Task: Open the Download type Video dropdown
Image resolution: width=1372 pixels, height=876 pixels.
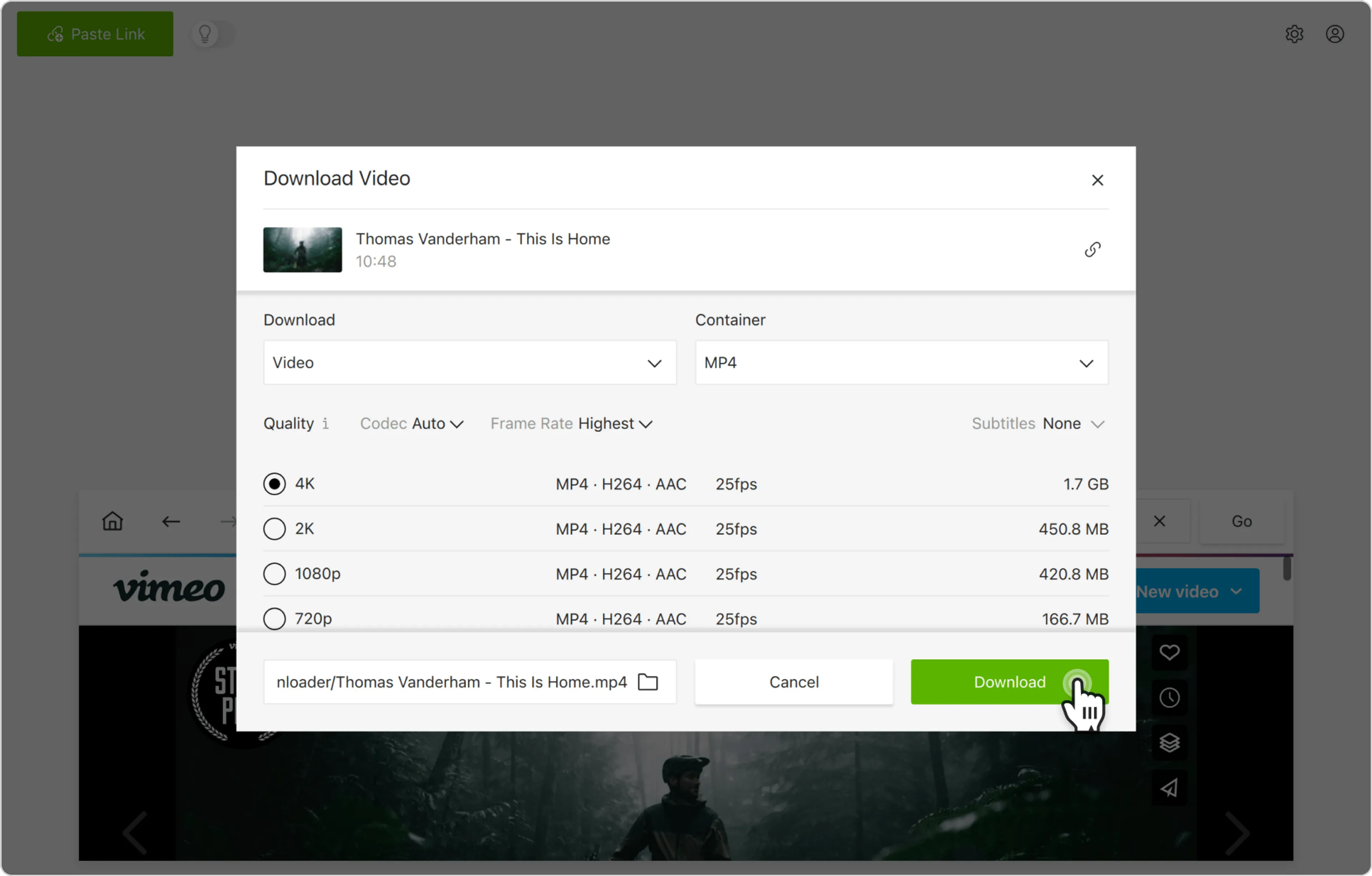Action: point(469,363)
